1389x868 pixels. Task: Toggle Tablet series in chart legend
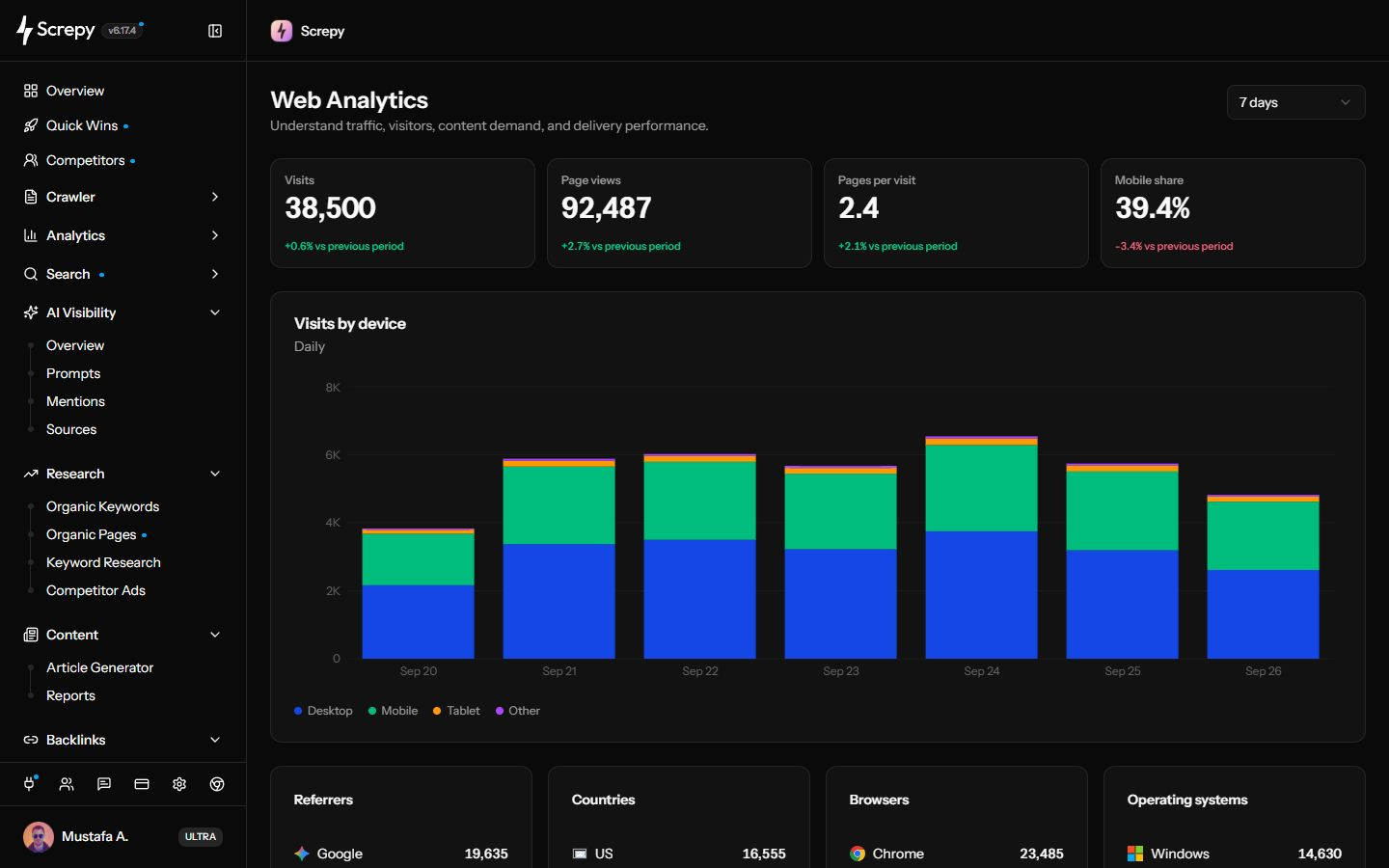tap(456, 711)
